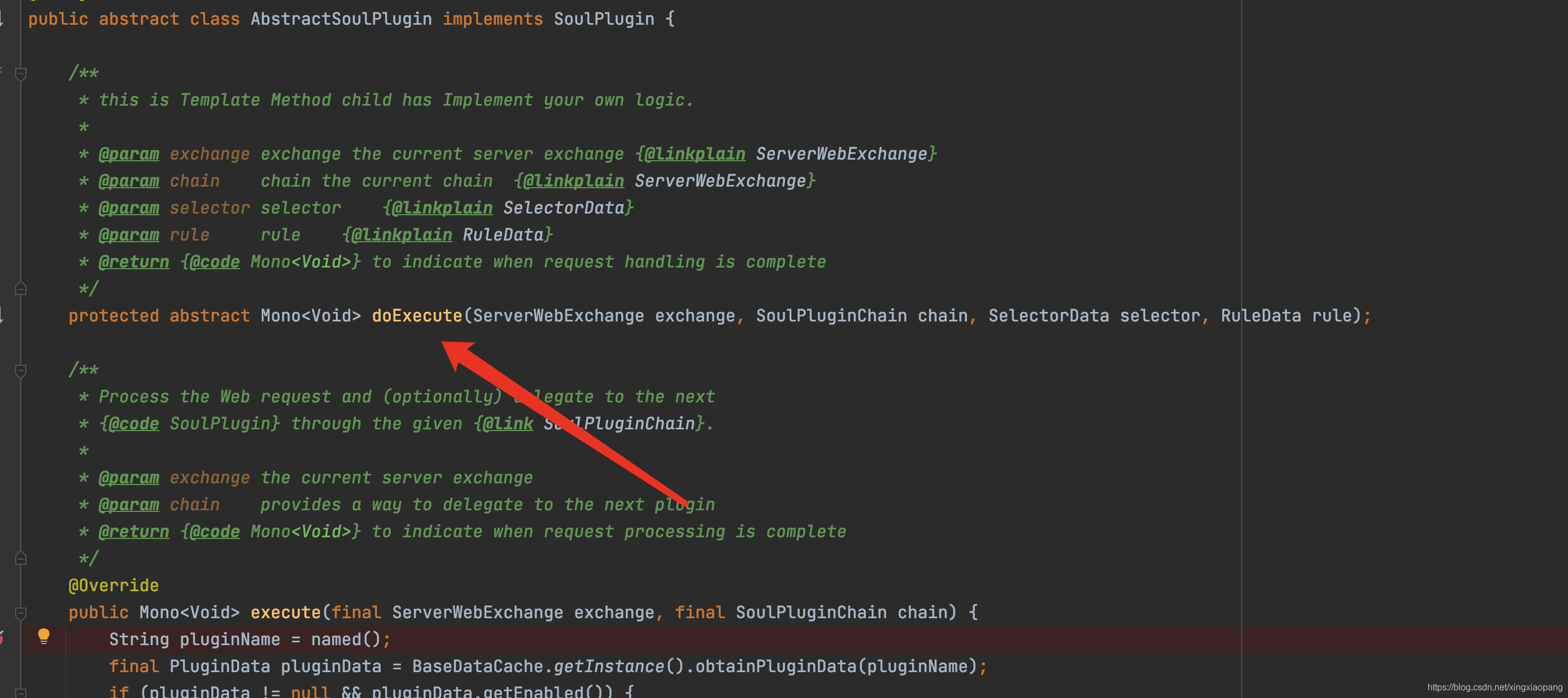Click the execute method name

click(285, 612)
